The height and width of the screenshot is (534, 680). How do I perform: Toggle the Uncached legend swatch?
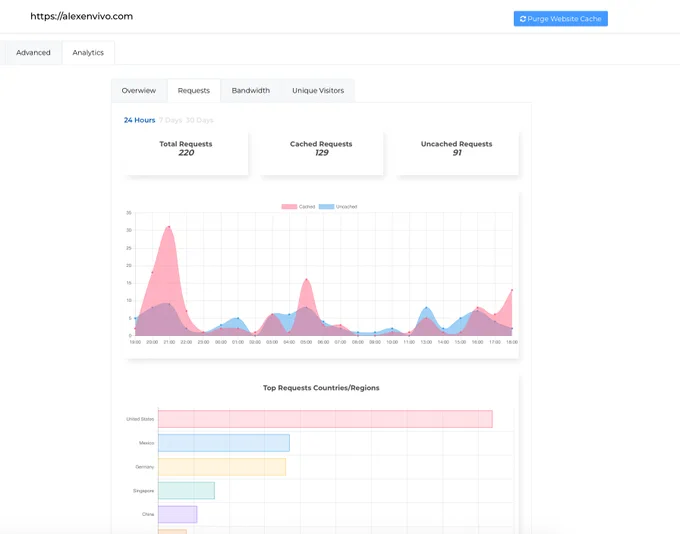click(327, 206)
